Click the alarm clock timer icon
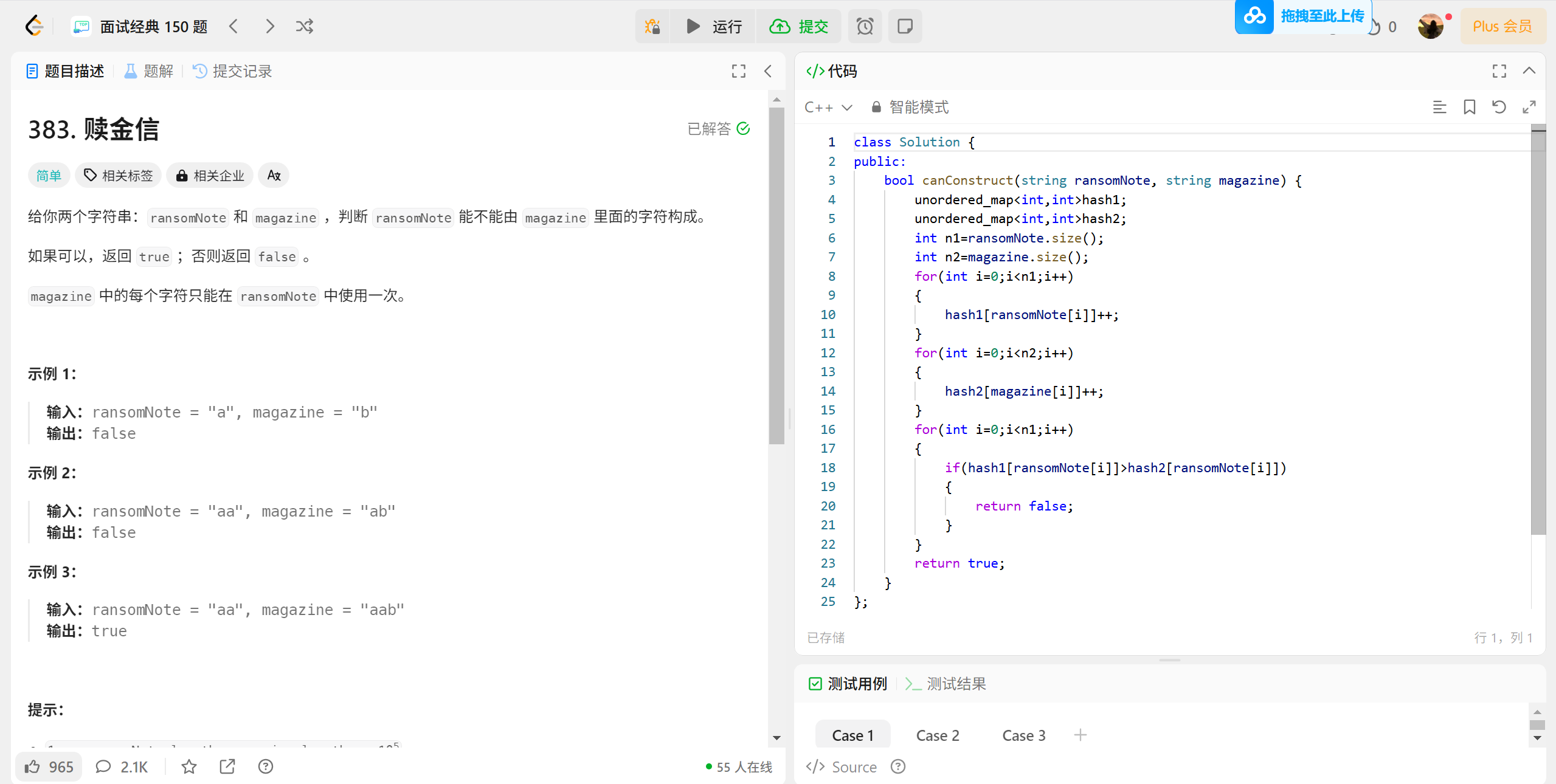Viewport: 1556px width, 784px height. pos(865,26)
